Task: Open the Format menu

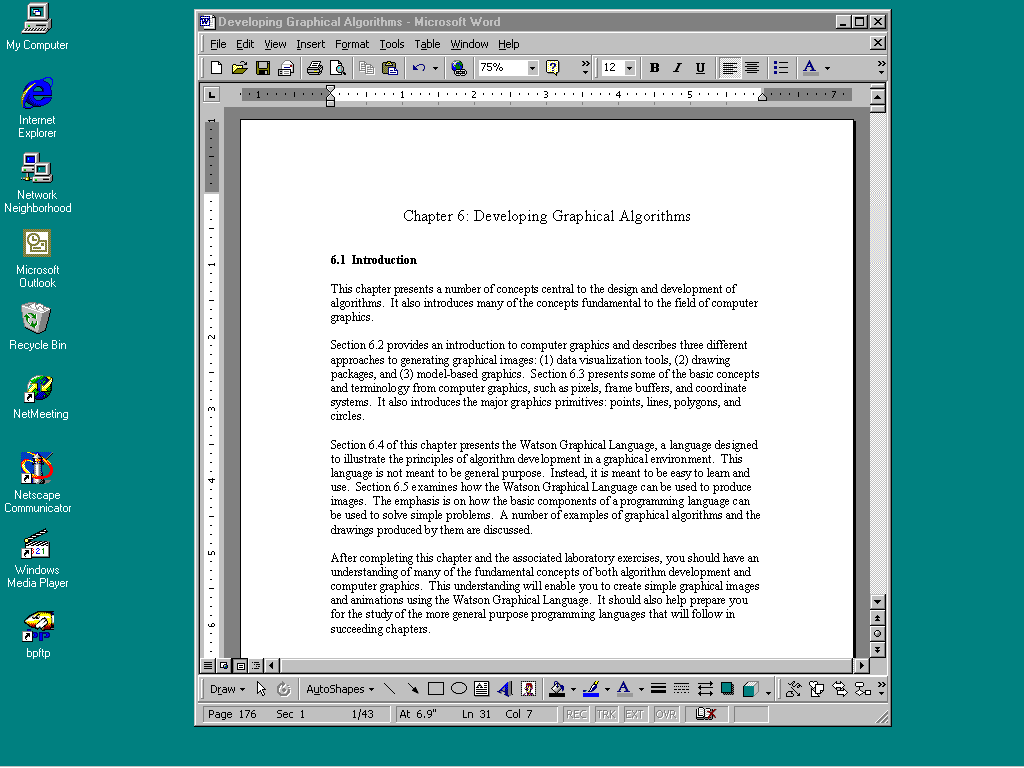Action: [x=352, y=44]
